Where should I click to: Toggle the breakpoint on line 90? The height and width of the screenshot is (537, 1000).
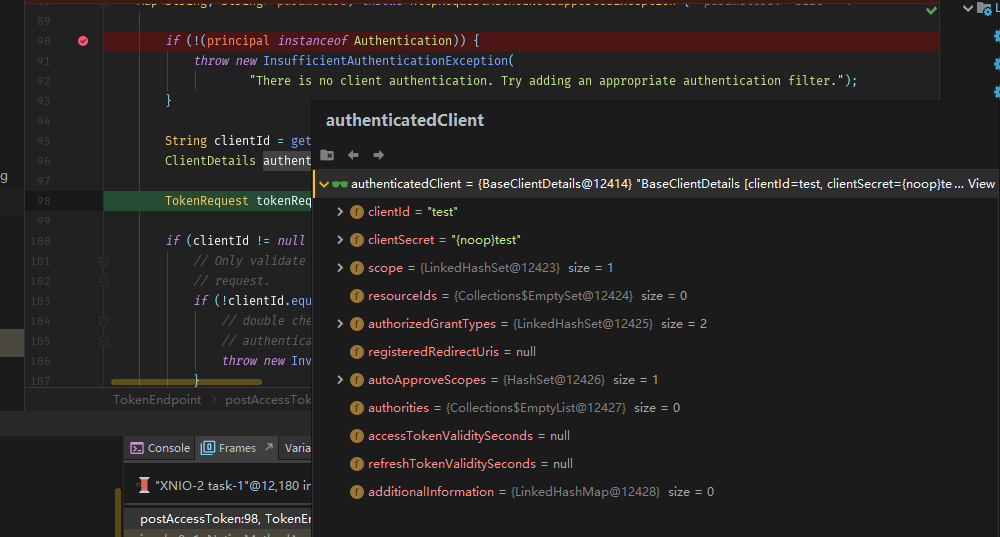pos(83,41)
